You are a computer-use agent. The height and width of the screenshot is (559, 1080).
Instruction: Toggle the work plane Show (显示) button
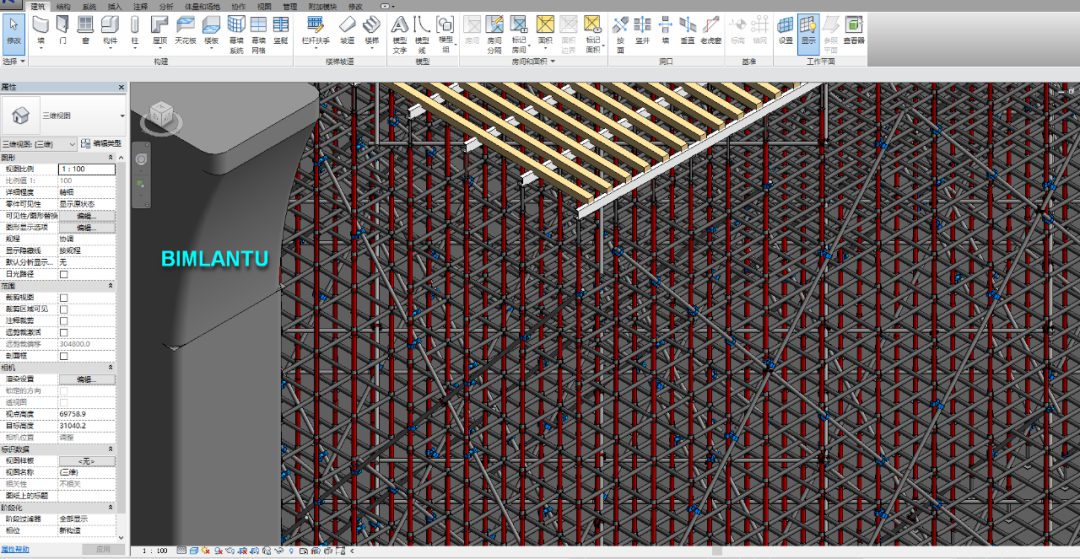pyautogui.click(x=808, y=32)
